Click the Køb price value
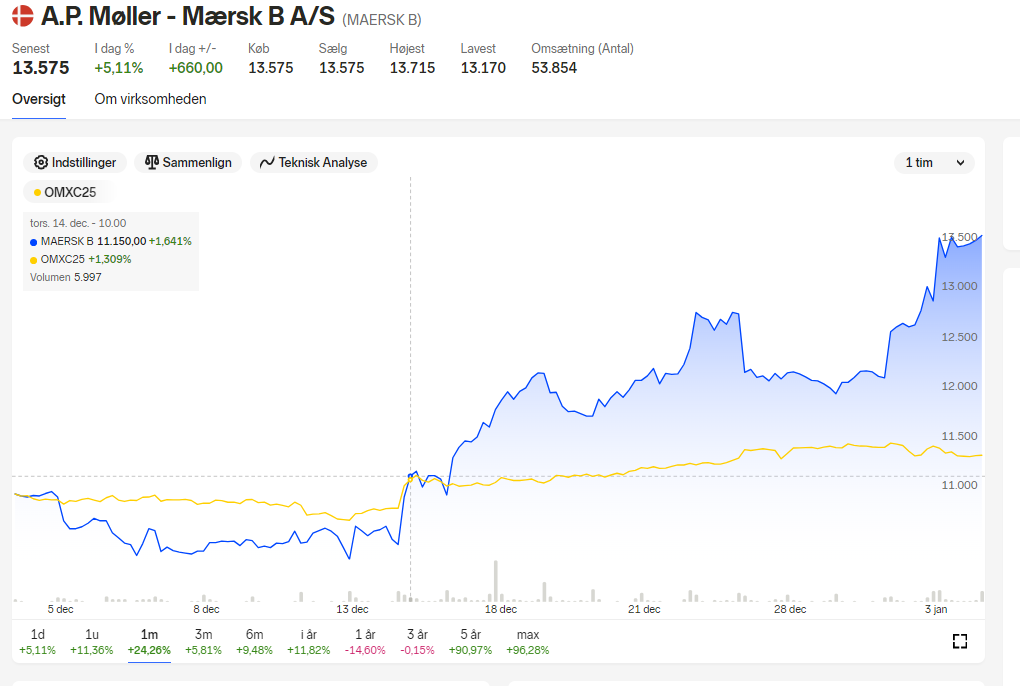Image resolution: width=1020 pixels, height=686 pixels. (x=271, y=68)
